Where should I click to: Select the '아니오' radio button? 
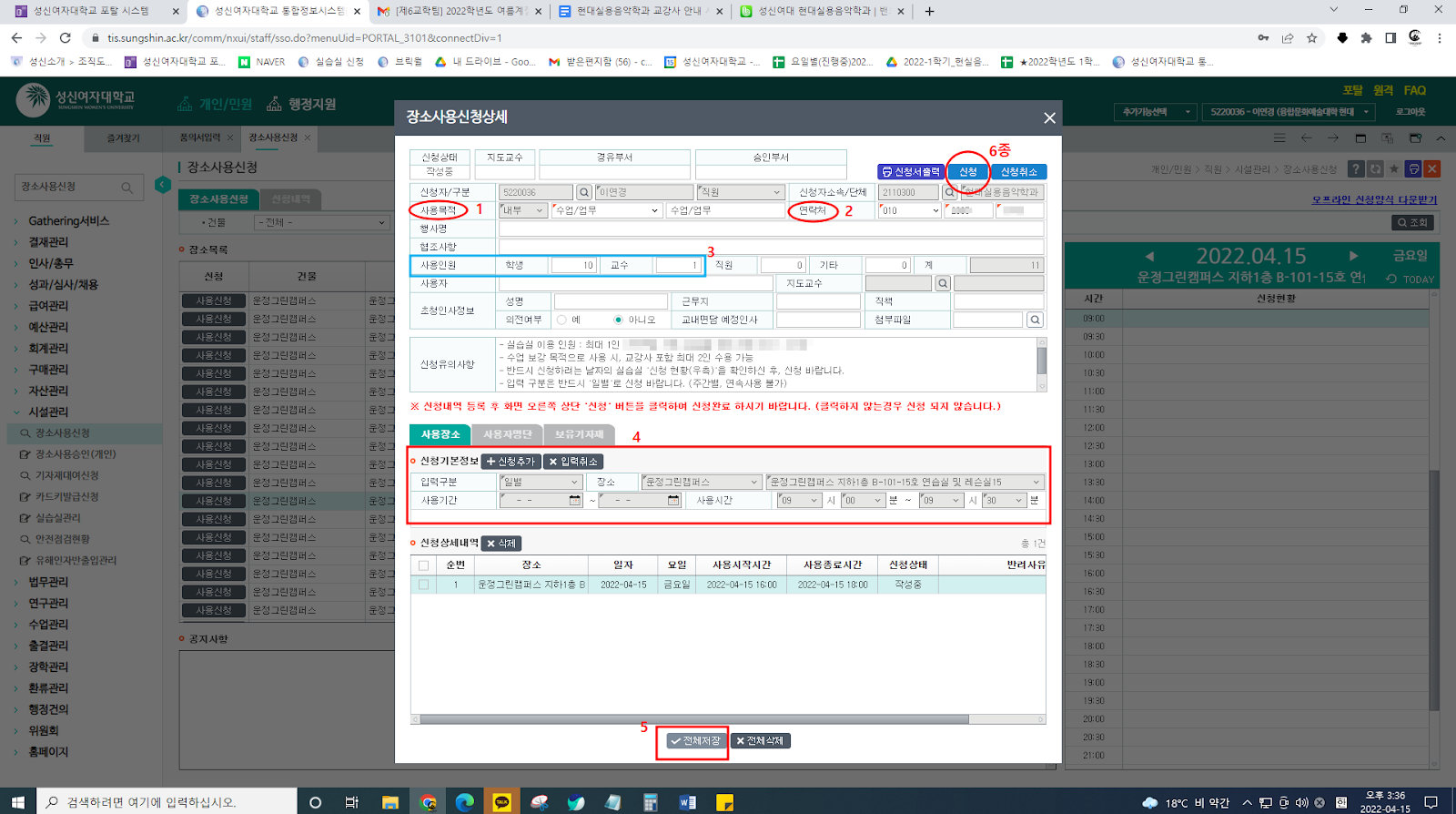[619, 320]
